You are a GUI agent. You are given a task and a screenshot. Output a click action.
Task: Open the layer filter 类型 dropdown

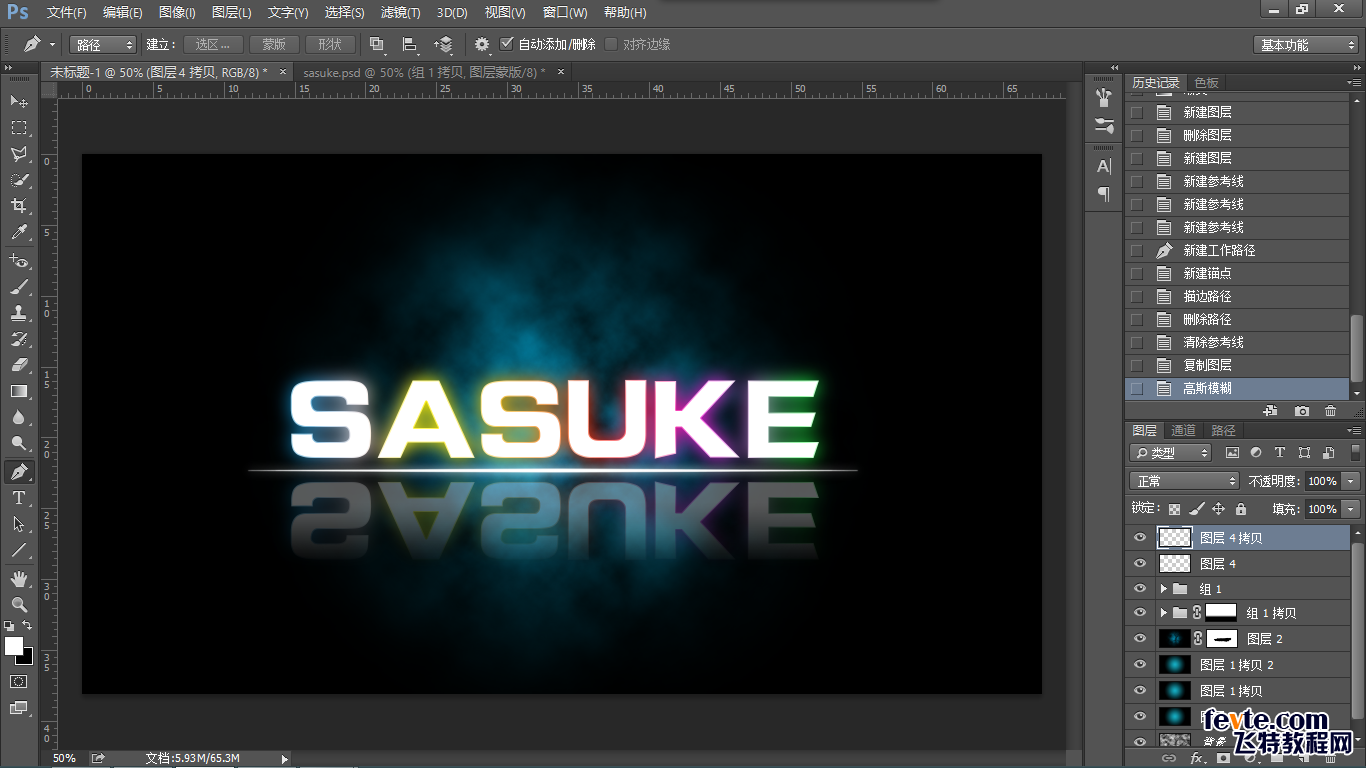[x=1171, y=453]
